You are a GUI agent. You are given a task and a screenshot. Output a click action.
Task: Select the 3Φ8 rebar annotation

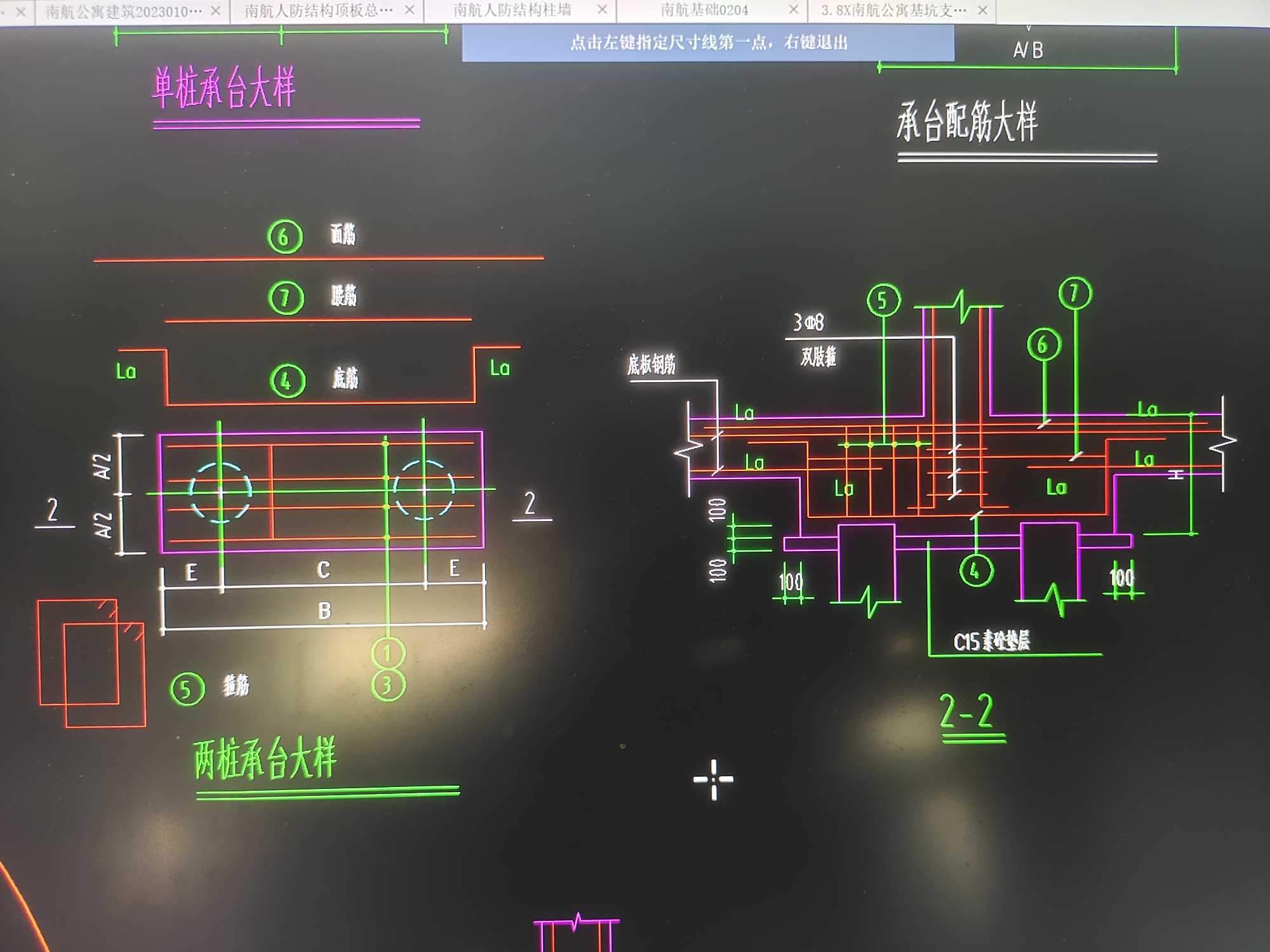tap(808, 322)
